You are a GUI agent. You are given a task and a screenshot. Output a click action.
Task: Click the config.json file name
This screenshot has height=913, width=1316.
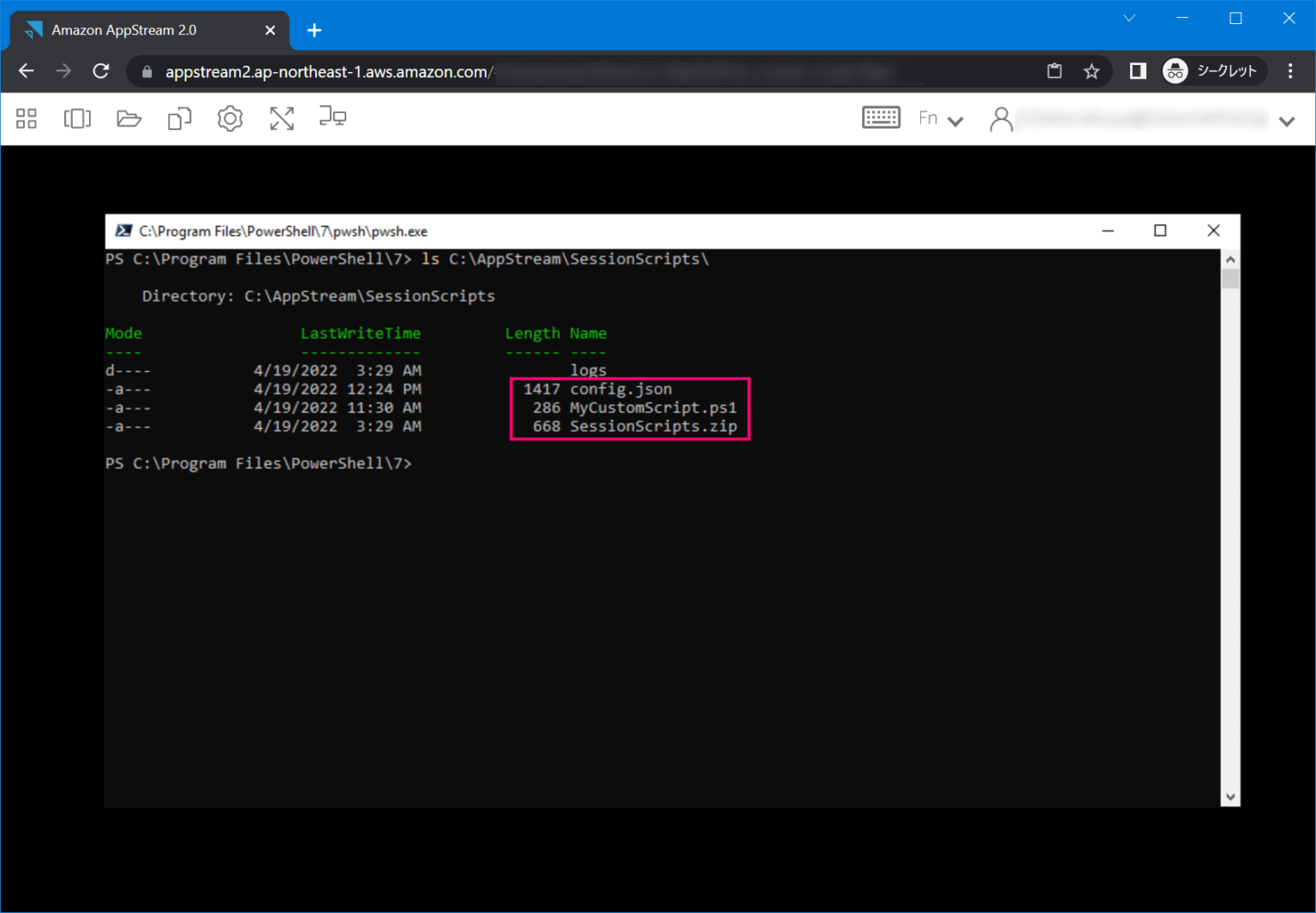point(621,389)
